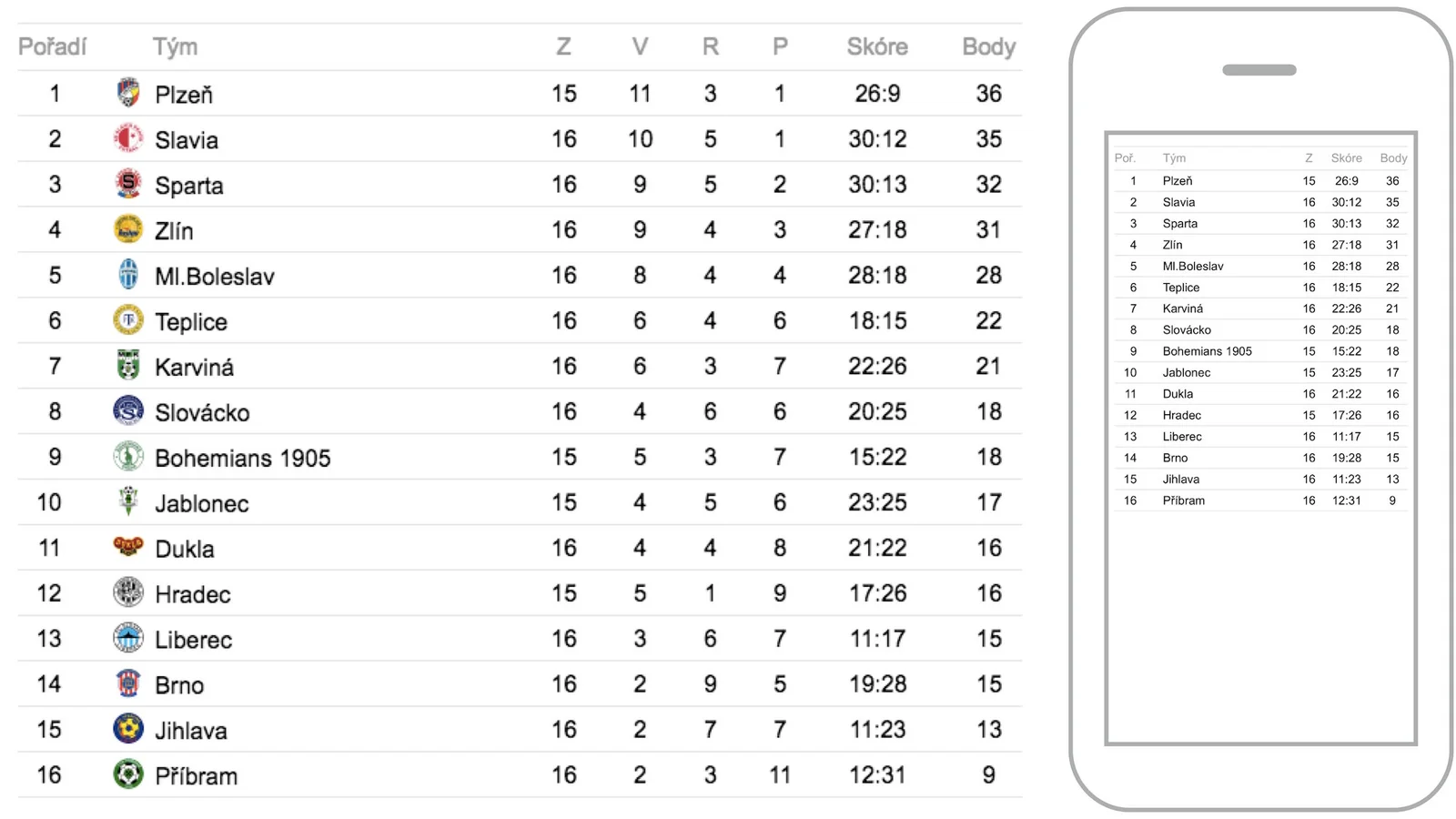The height and width of the screenshot is (819, 1456).
Task: Click the Brno club crest
Action: (x=128, y=683)
